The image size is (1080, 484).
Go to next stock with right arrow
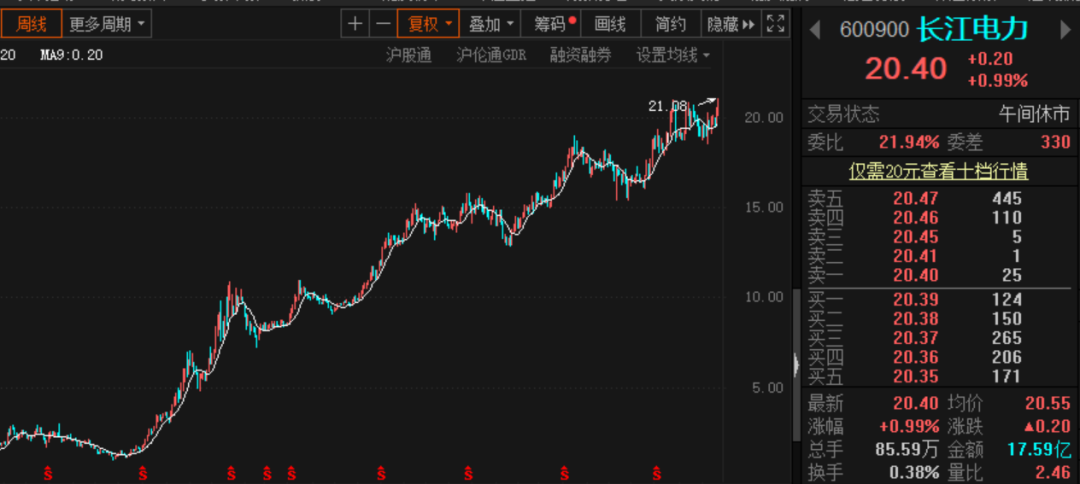1063,29
